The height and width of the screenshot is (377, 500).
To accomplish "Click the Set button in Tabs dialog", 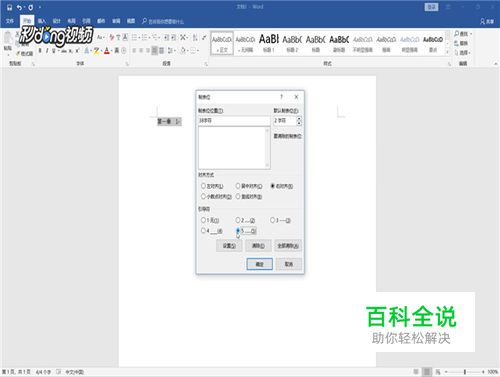I will coord(229,246).
